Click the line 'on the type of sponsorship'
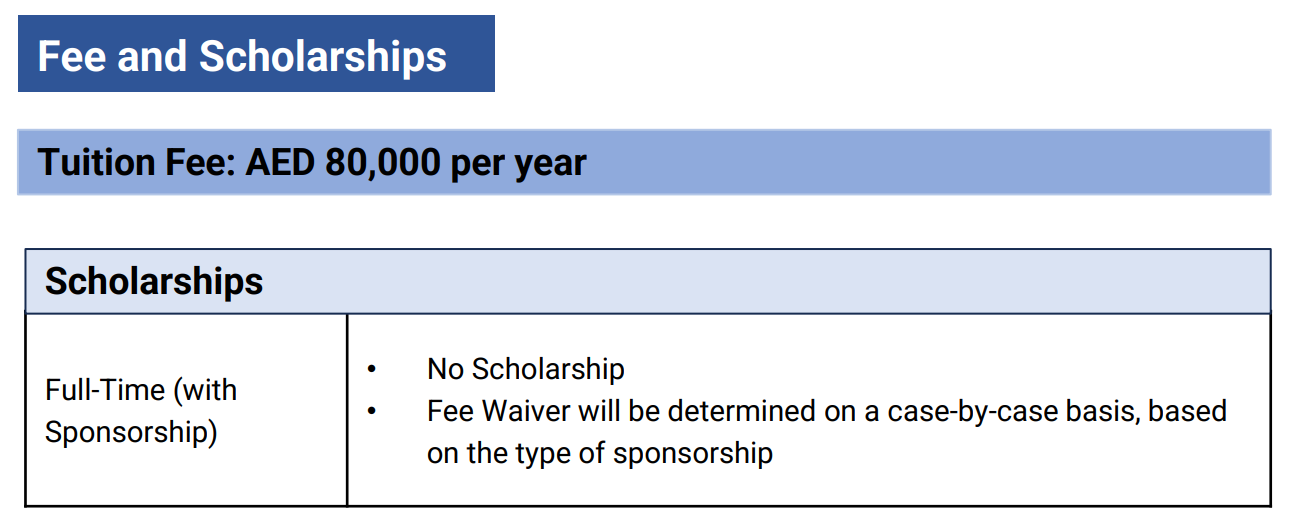Image resolution: width=1290 pixels, height=516 pixels. tap(600, 454)
